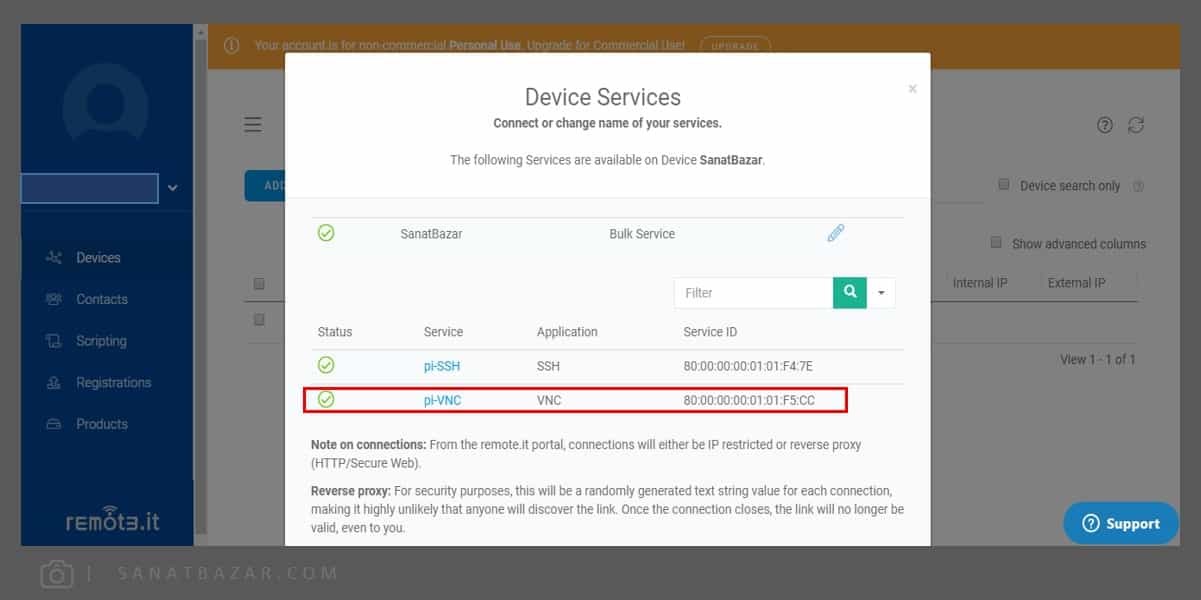
Task: Click the remote.it logo
Action: coord(112,521)
